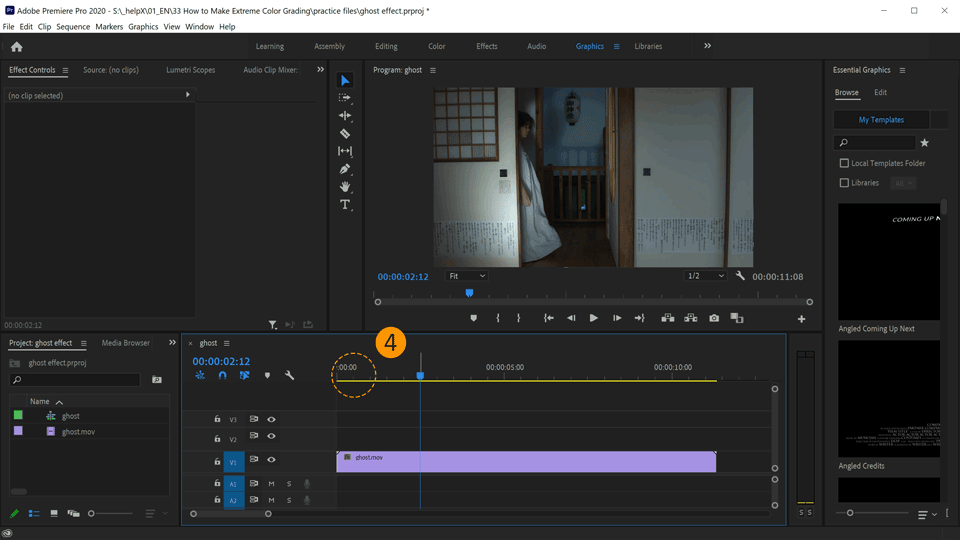Toggle V1 track output eye icon
Viewport: 960px width, 540px height.
tap(271, 460)
